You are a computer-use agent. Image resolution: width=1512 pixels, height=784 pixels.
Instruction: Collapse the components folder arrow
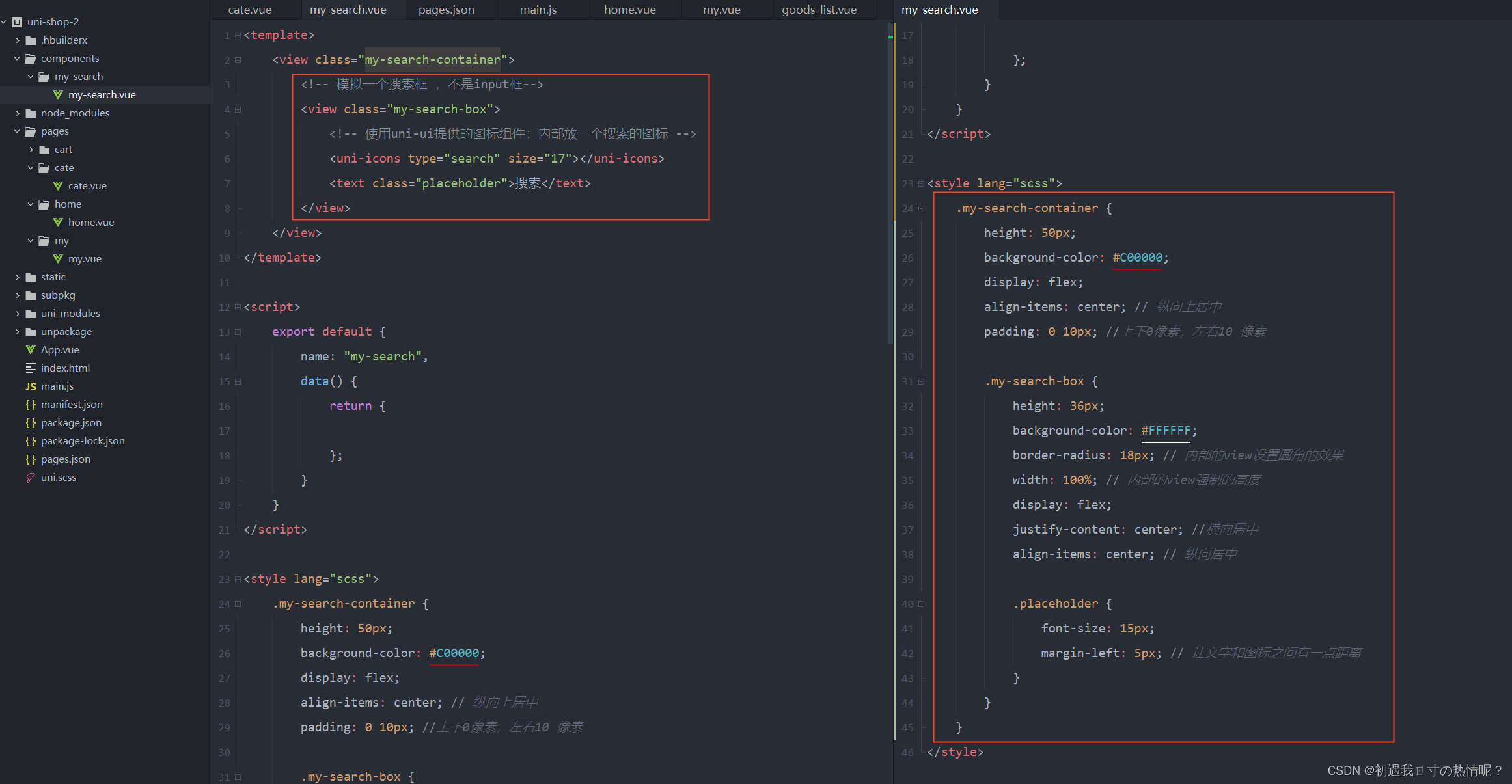pyautogui.click(x=18, y=58)
